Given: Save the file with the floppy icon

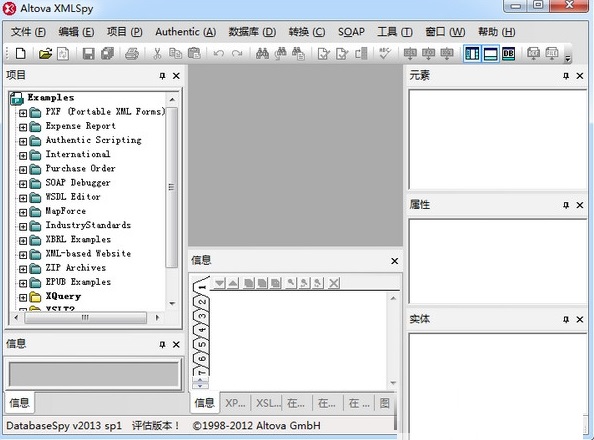Looking at the screenshot, I should (x=88, y=53).
